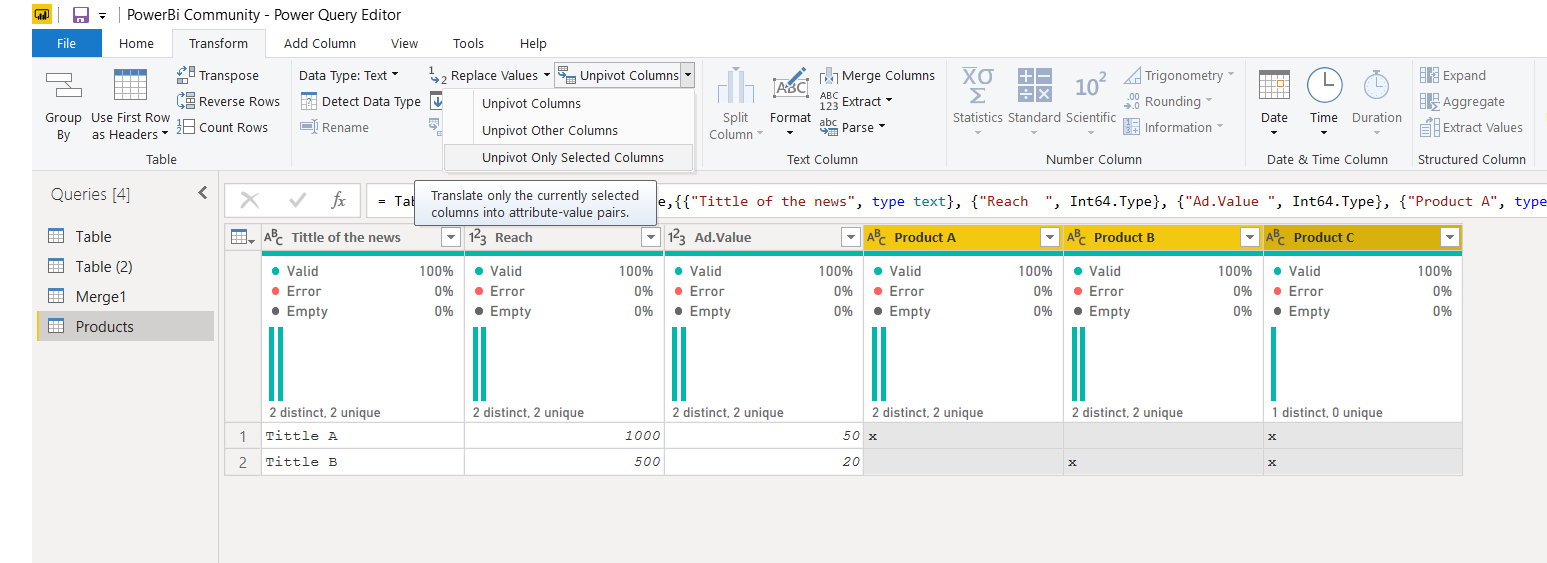This screenshot has width=1547, height=563.
Task: Open the Product C filter dropdown
Action: 1450,237
